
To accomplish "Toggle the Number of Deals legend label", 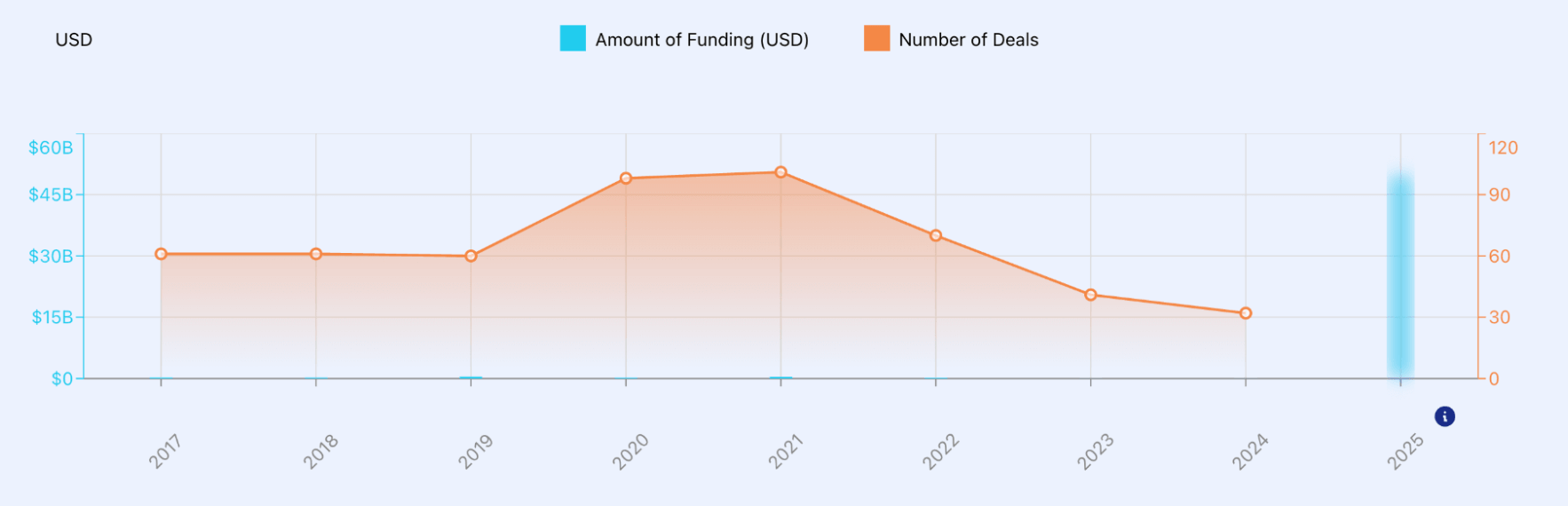I will click(968, 40).
